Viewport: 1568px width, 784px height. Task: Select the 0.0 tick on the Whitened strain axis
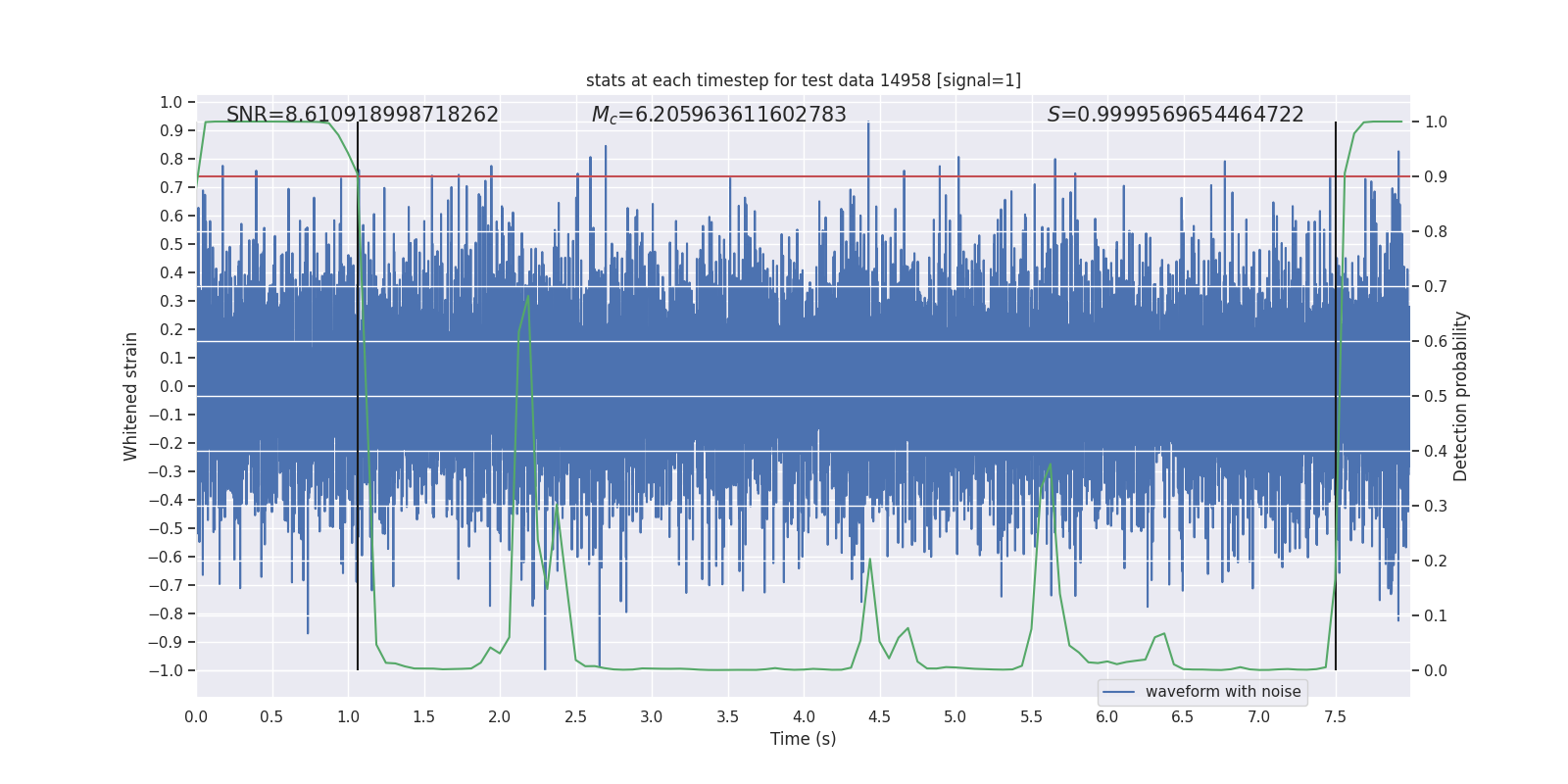point(171,387)
